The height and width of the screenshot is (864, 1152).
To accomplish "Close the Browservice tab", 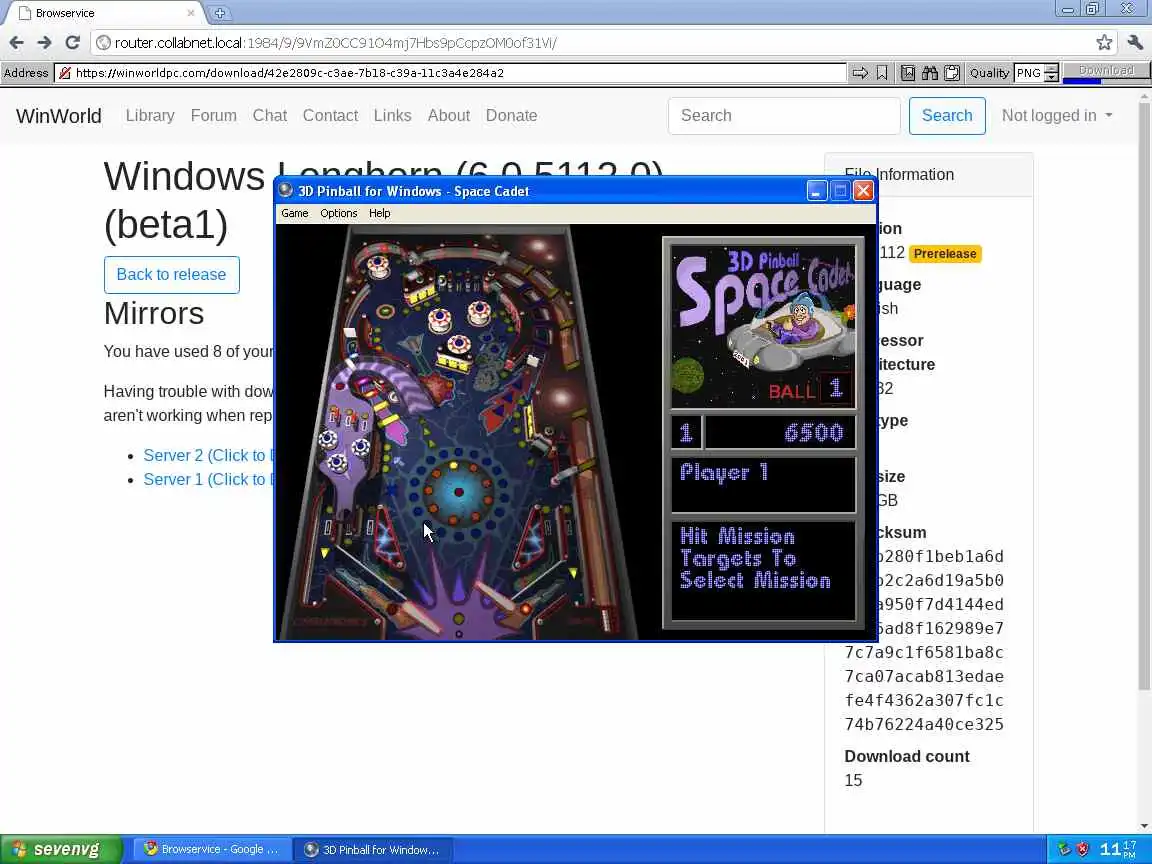I will (191, 13).
